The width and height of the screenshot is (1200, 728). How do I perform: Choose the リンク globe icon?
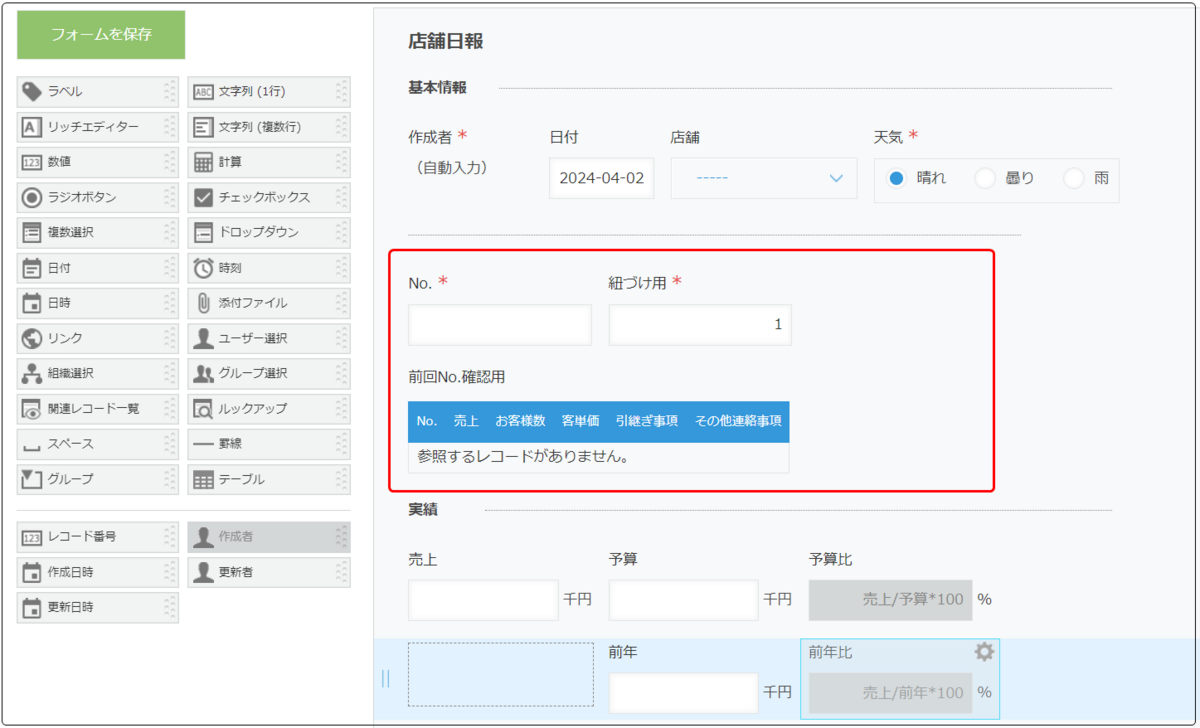32,338
